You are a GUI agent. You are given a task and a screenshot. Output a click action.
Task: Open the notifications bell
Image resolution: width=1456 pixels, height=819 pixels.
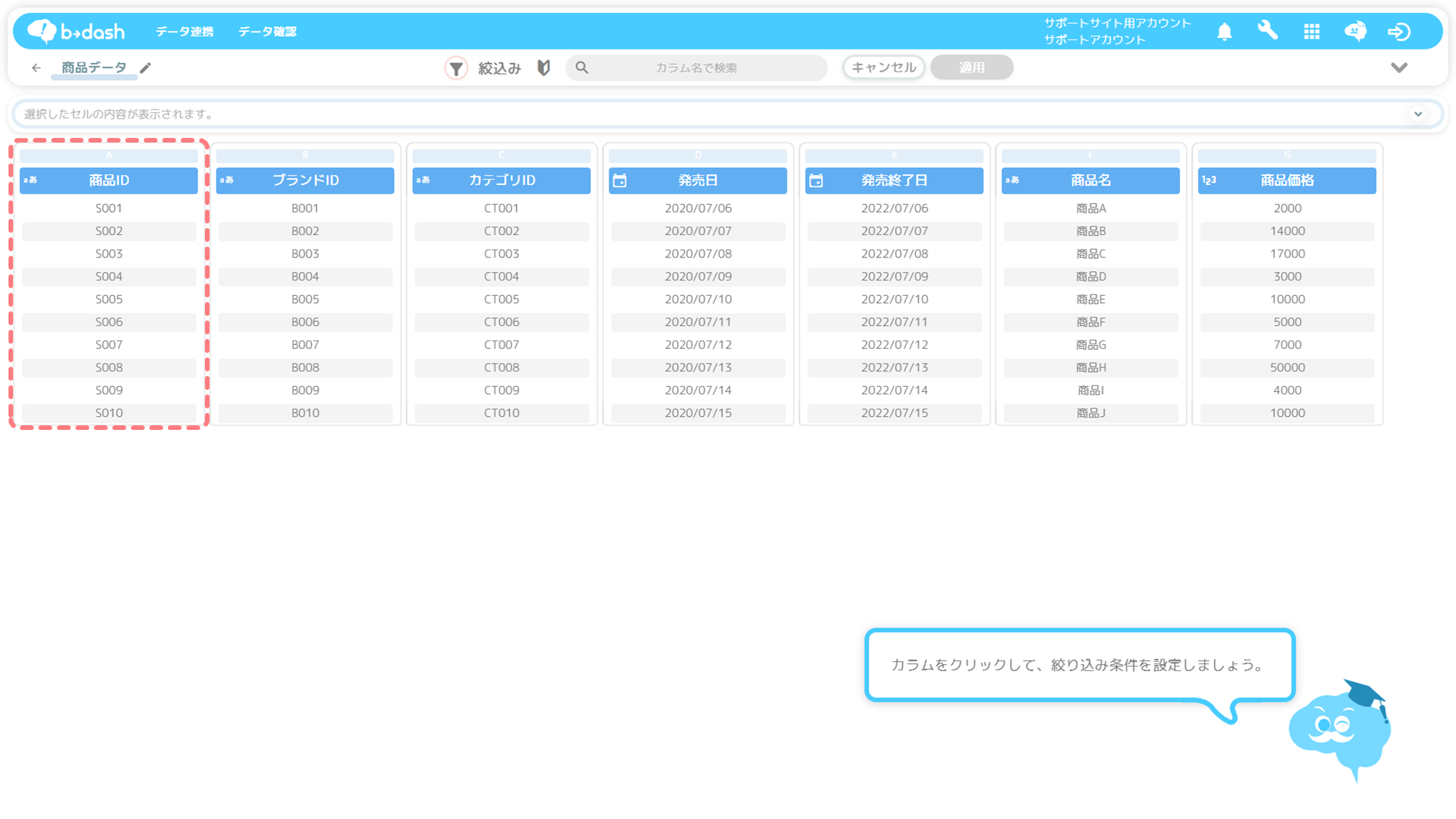pos(1224,32)
